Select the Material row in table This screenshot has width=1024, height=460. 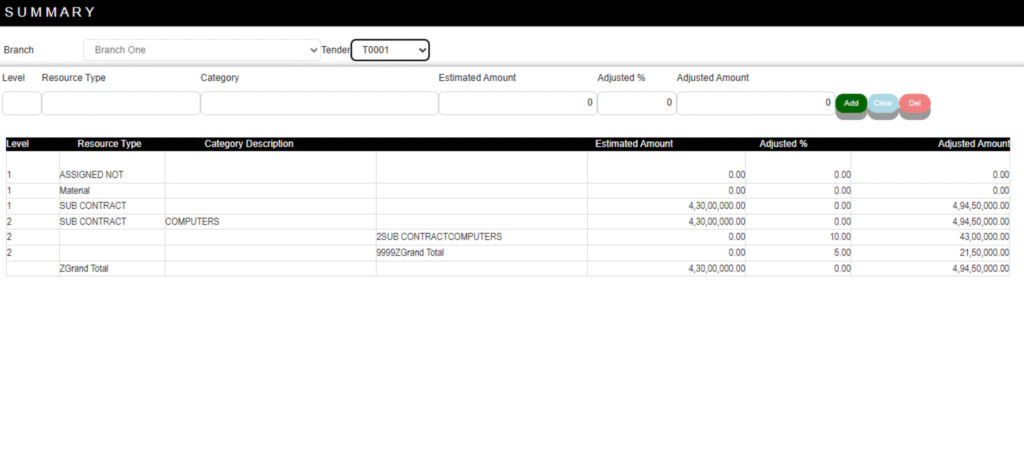tap(75, 190)
